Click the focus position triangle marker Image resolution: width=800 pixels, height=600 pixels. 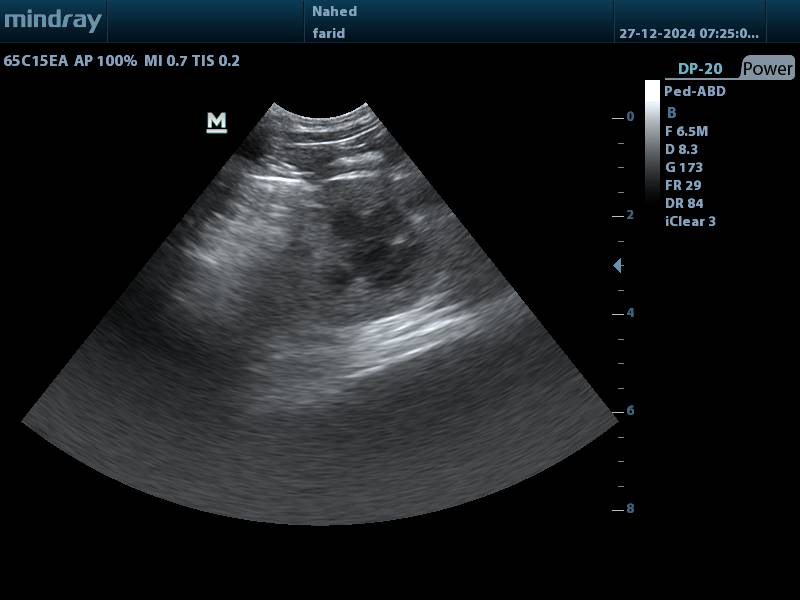(617, 265)
